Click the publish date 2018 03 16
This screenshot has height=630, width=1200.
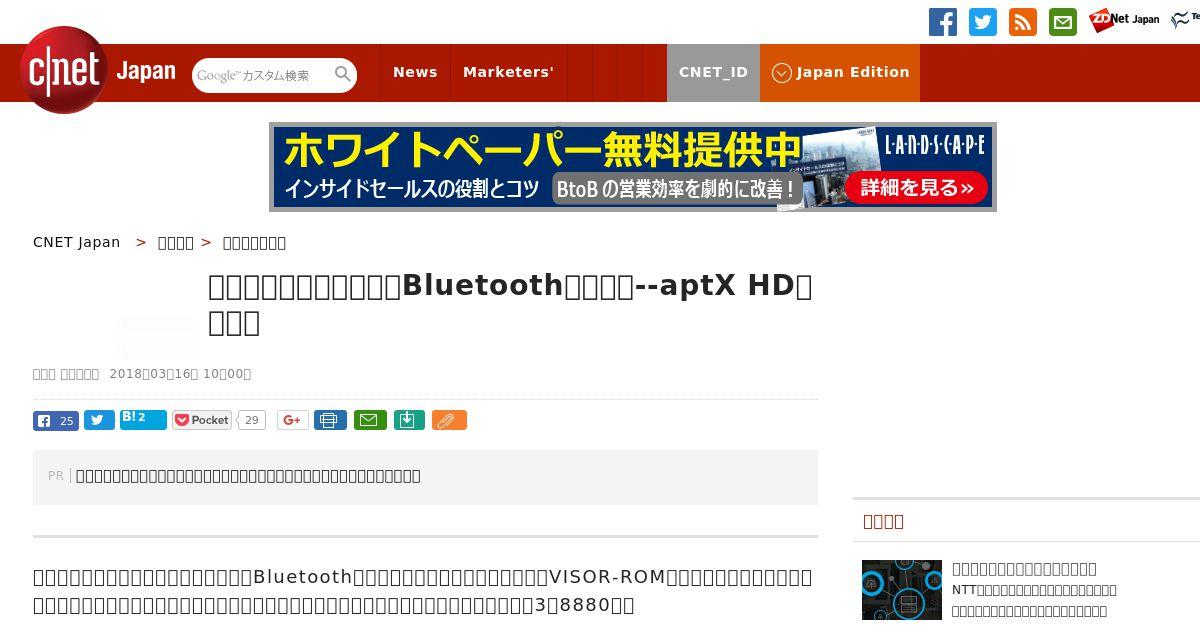[x=180, y=374]
